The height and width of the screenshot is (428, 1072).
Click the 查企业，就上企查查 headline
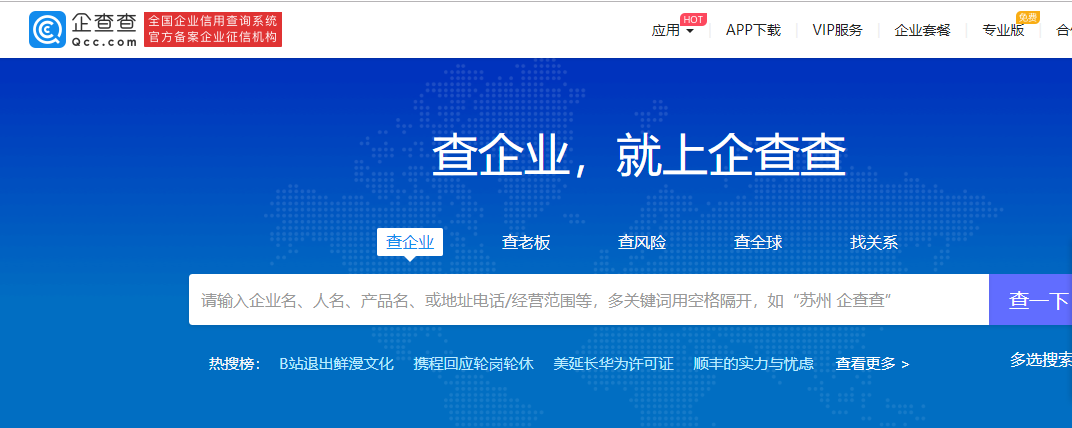pos(639,155)
